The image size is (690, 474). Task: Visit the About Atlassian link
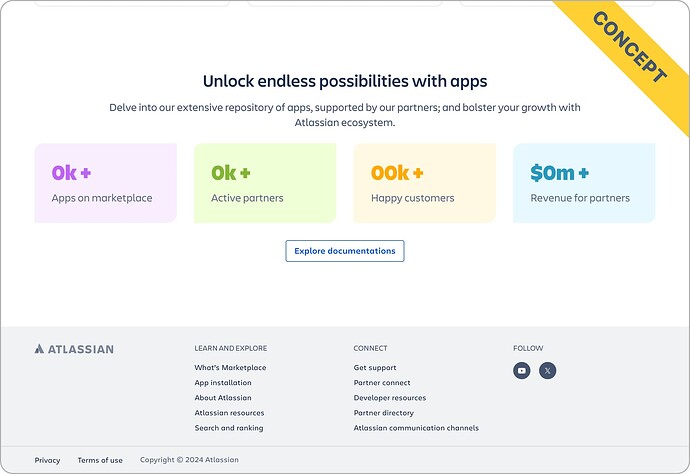tap(223, 397)
